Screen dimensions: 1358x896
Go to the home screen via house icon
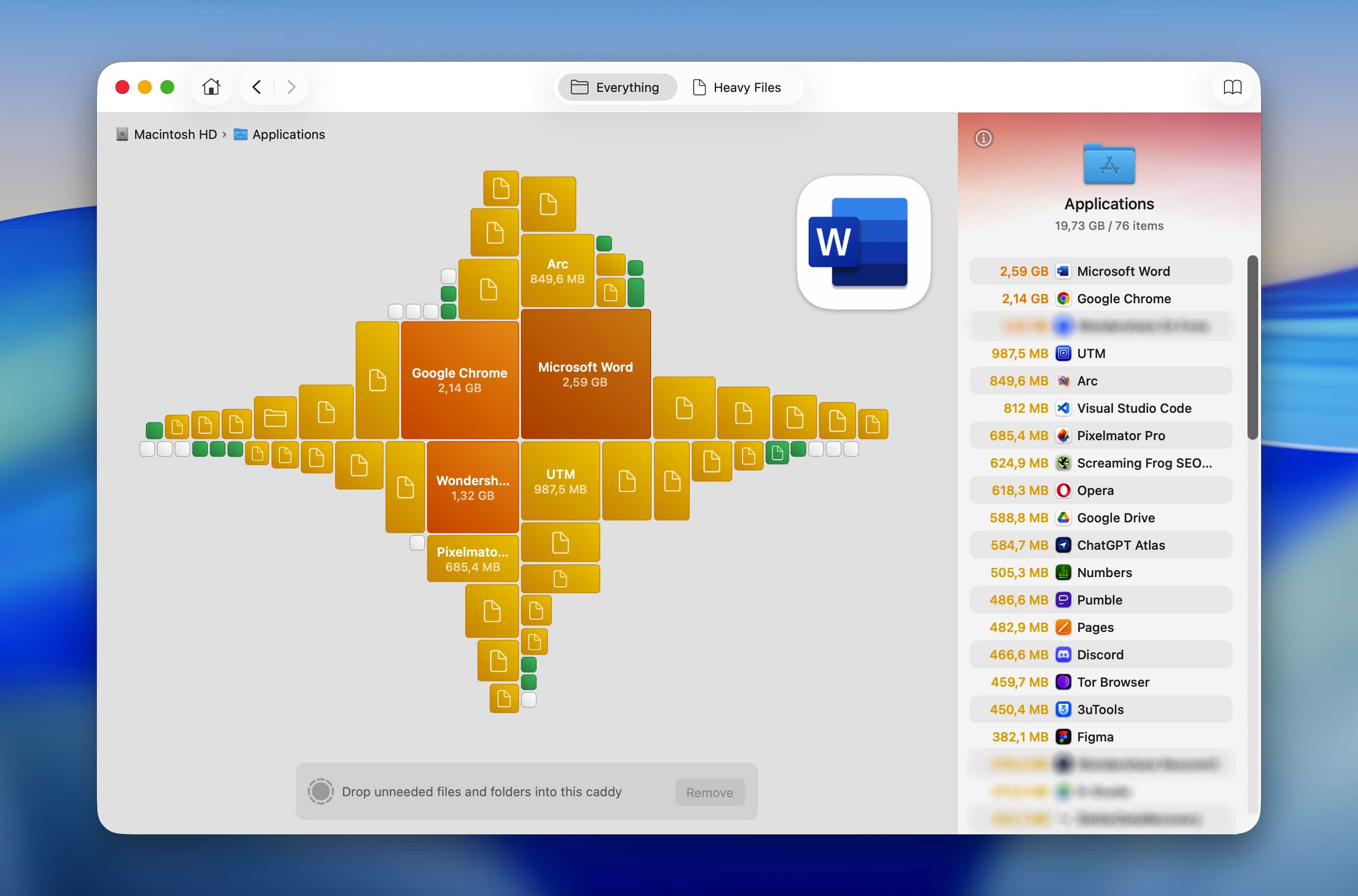pos(211,87)
